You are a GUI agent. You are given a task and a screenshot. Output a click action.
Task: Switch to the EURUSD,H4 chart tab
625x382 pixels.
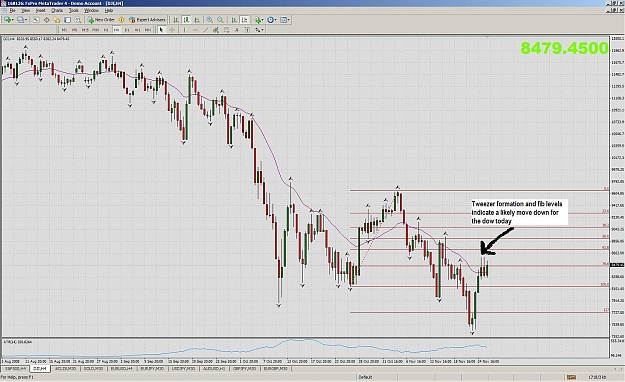(123, 369)
